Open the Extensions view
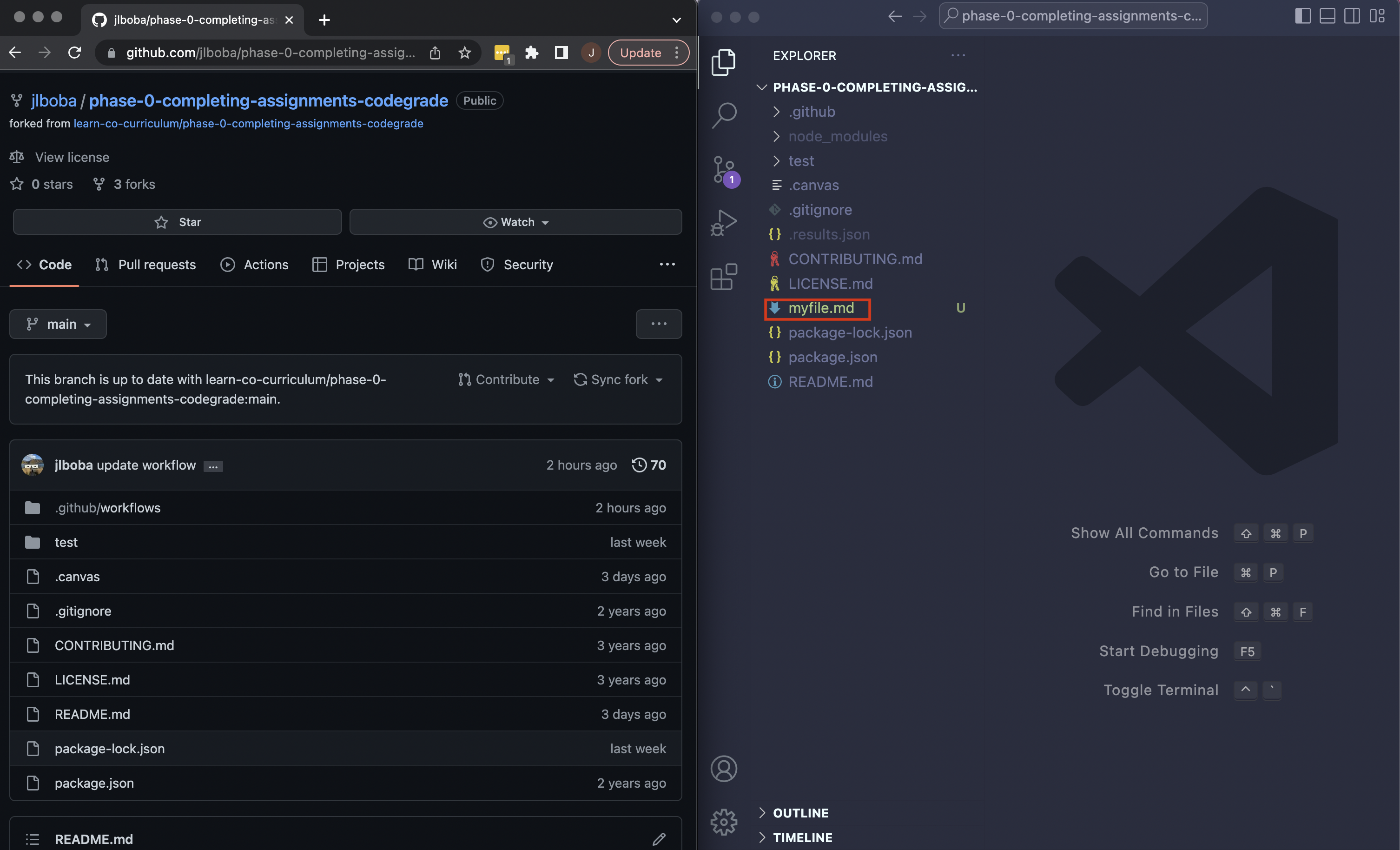The image size is (1400, 850). 724,277
